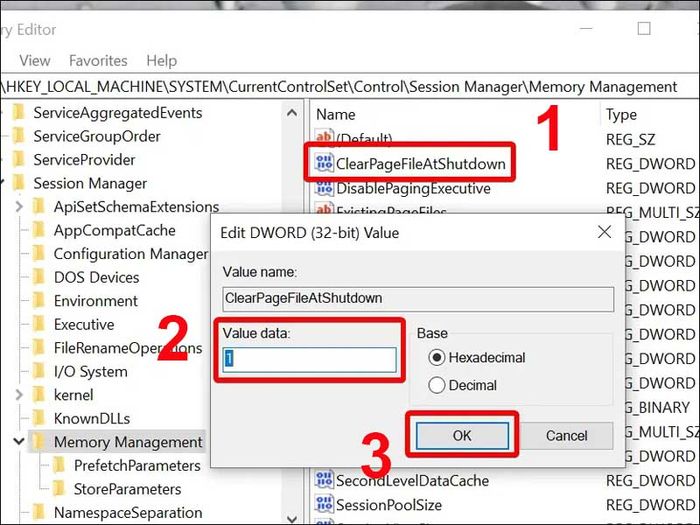Confirm the DWORD edit with OK
The image size is (700, 525).
(x=462, y=435)
